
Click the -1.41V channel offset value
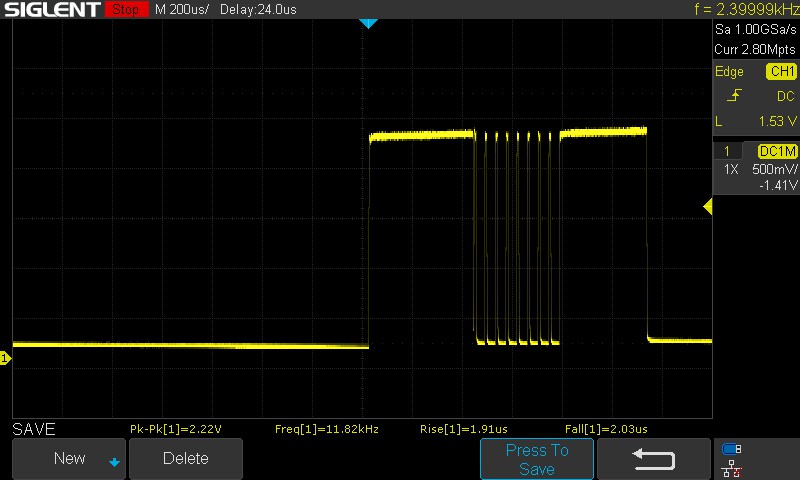click(778, 185)
